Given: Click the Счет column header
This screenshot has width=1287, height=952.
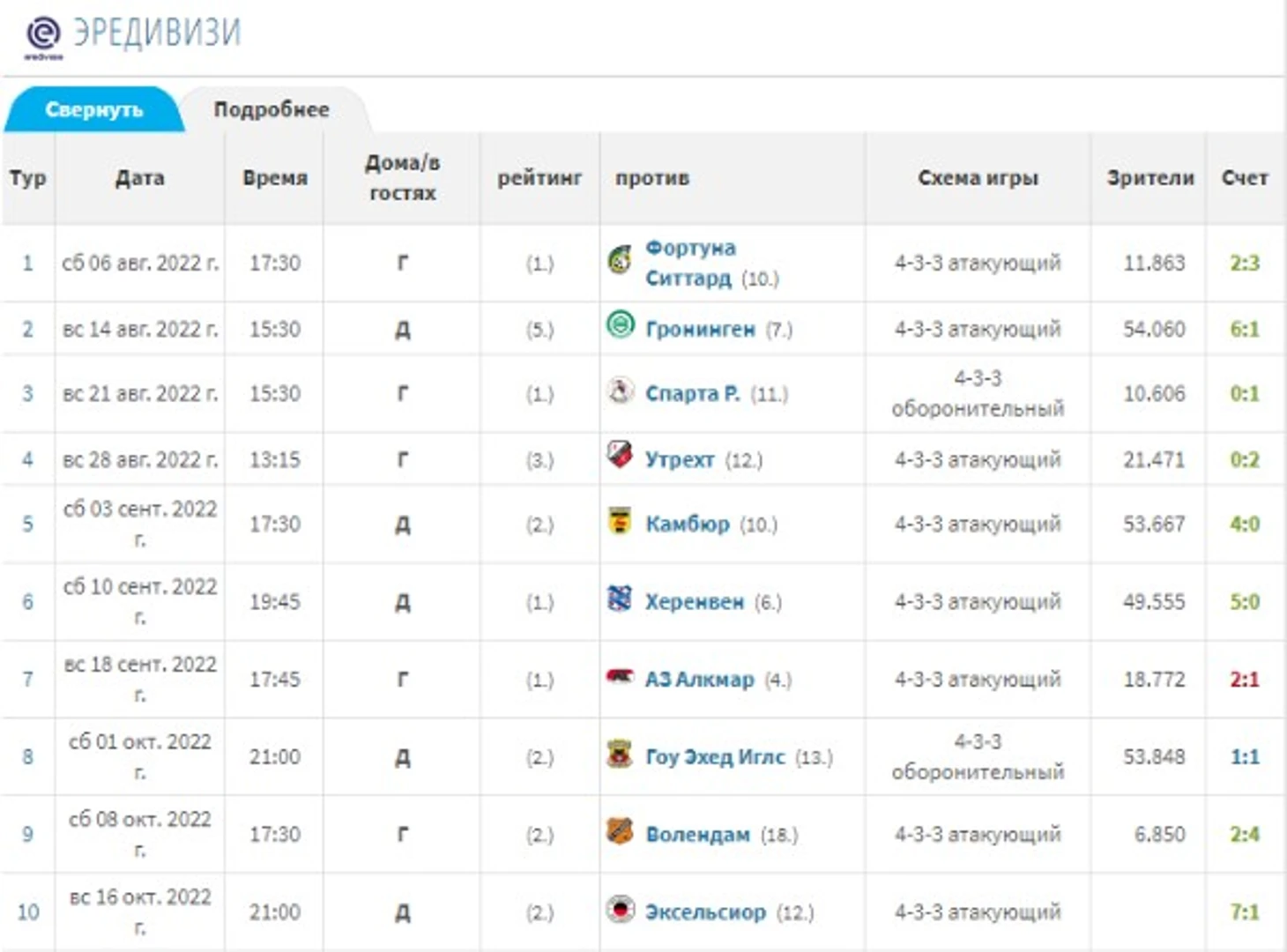Looking at the screenshot, I should coord(1245,177).
